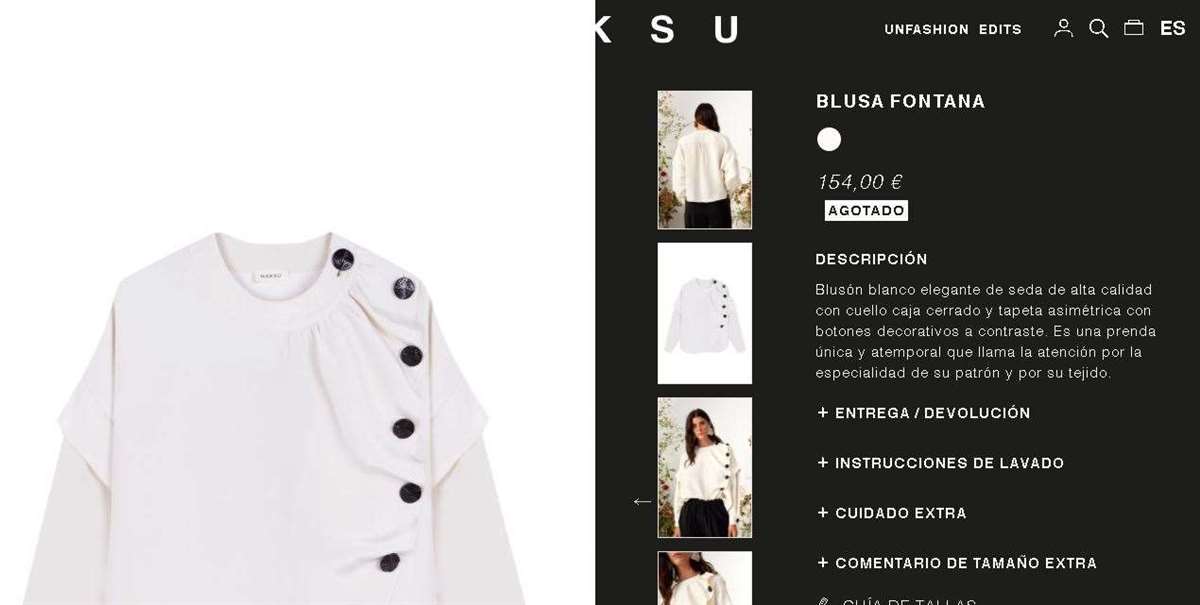Image resolution: width=1200 pixels, height=605 pixels.
Task: Click the Agotado sold-out label
Action: point(866,211)
